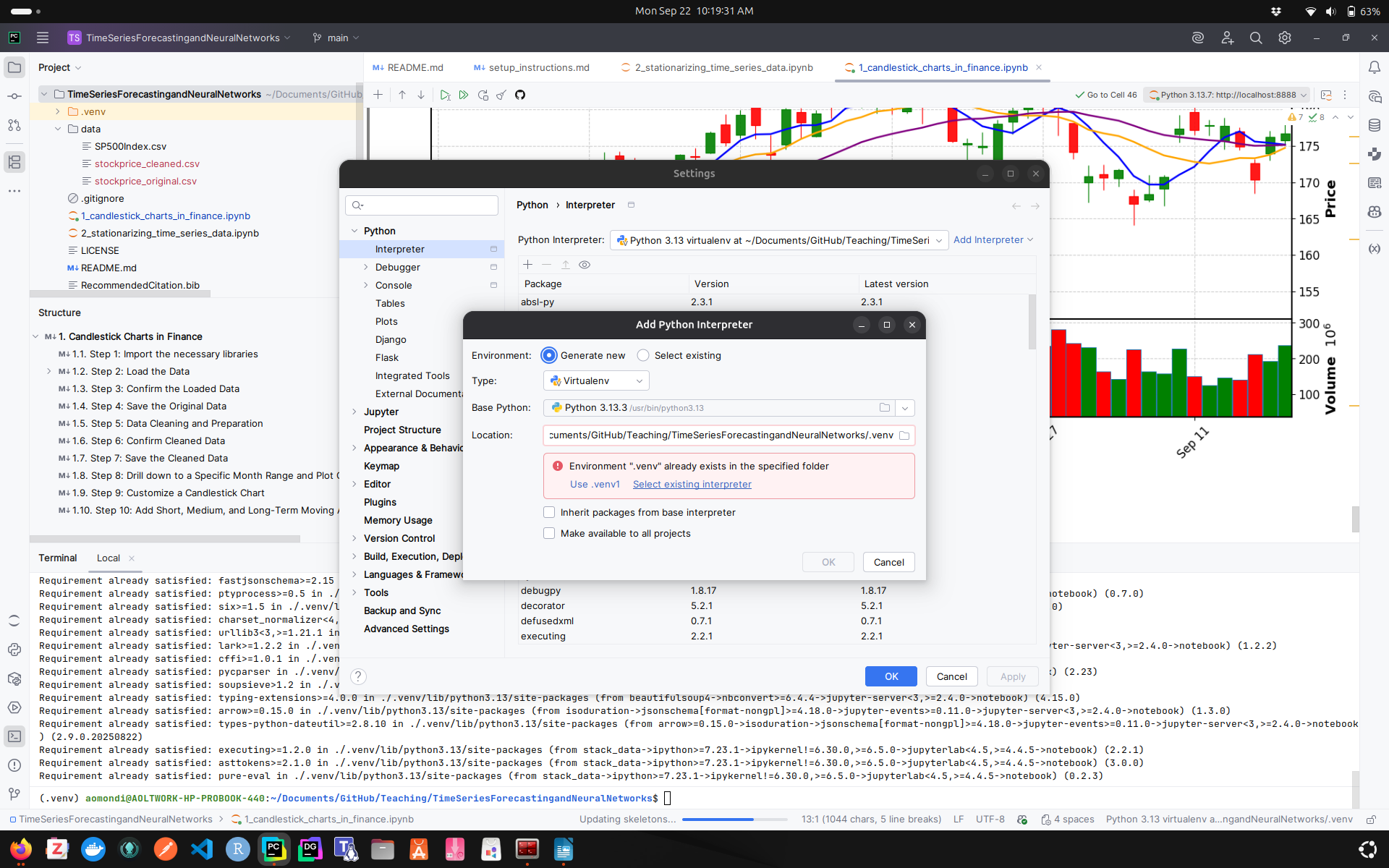Image resolution: width=1389 pixels, height=868 pixels.
Task: Open the Terminal tool window icon
Action: click(14, 736)
